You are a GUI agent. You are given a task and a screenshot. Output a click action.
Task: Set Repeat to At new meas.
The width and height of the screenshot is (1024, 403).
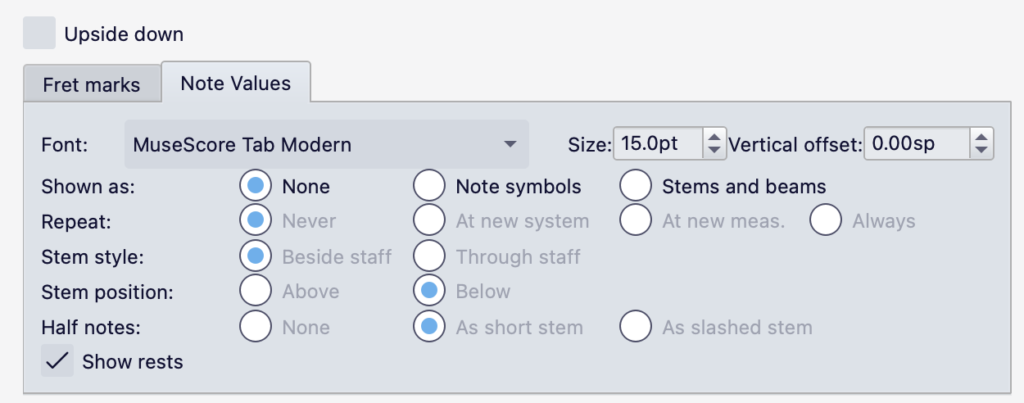(x=635, y=221)
